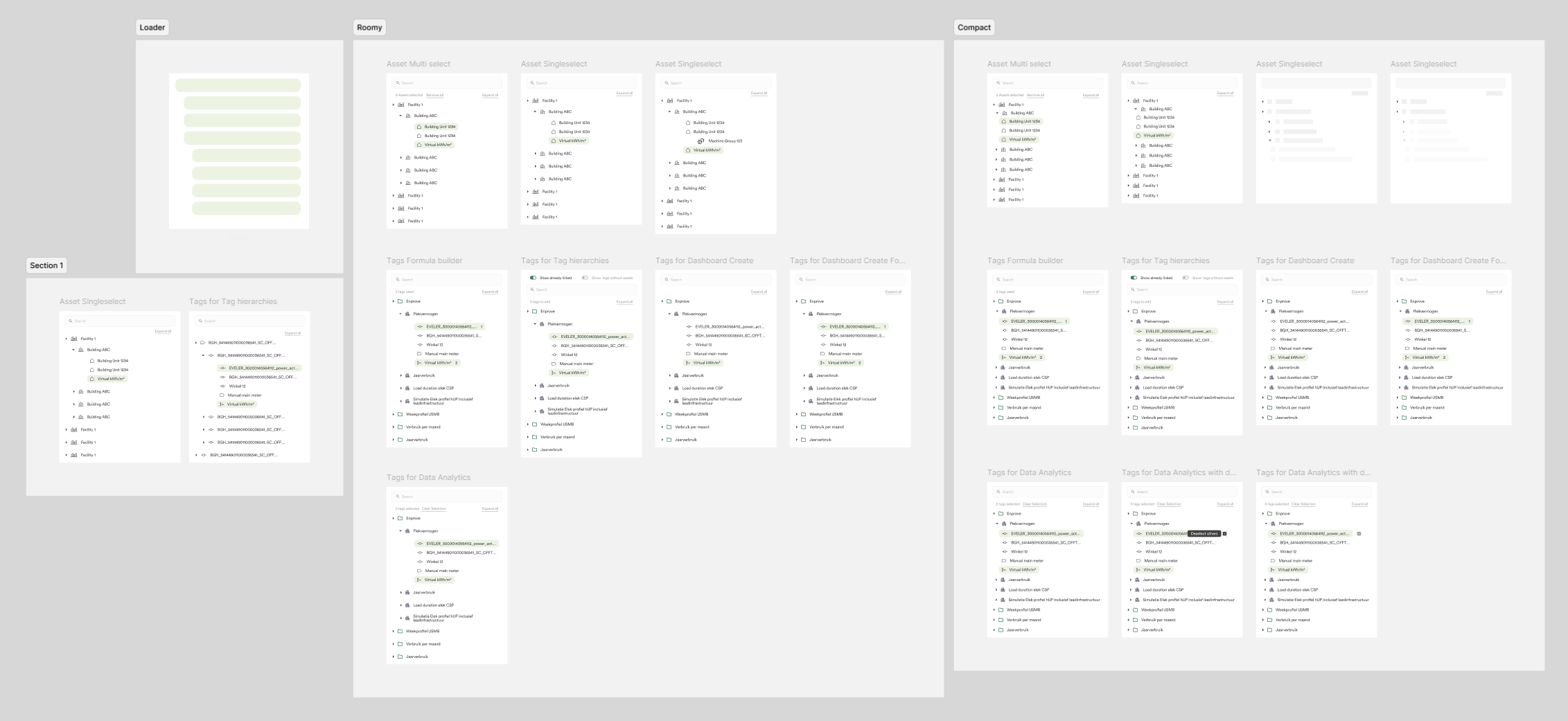The height and width of the screenshot is (721, 1568).
Task: Click Piekvermogen asset icon in Roomy Tags Formula builder
Action: [x=407, y=314]
